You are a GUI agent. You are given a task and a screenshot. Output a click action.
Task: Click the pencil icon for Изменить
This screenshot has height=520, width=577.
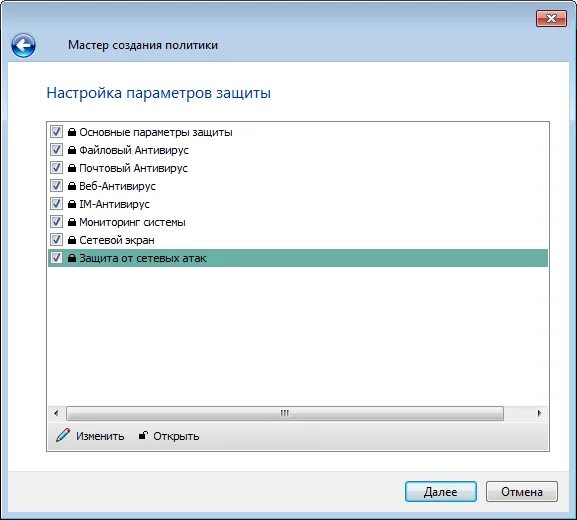click(x=63, y=435)
